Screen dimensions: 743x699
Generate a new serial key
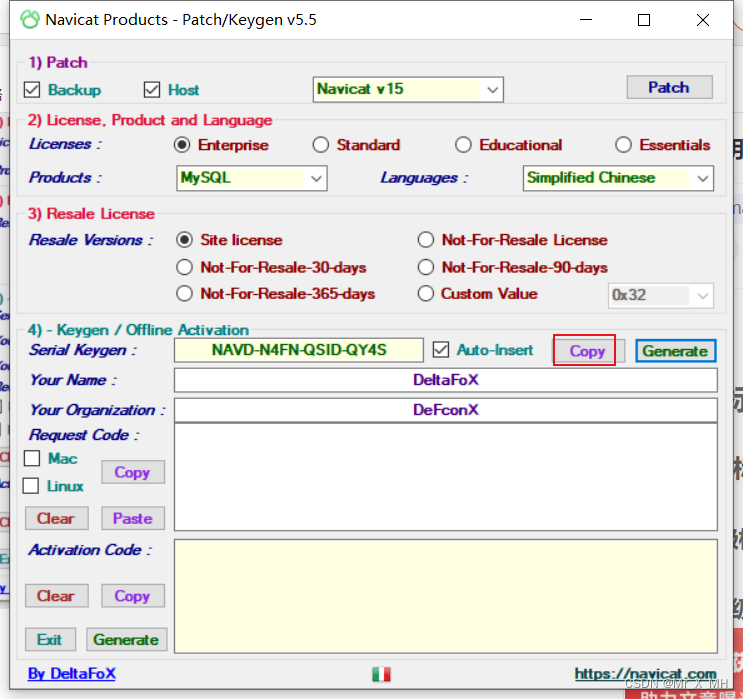click(x=675, y=351)
